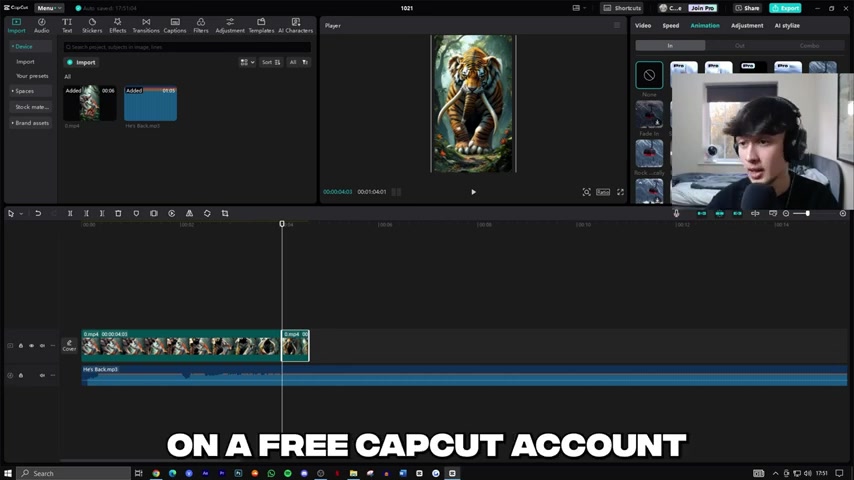The height and width of the screenshot is (480, 854).
Task: Click the full screen icon in Player
Action: click(x=620, y=192)
